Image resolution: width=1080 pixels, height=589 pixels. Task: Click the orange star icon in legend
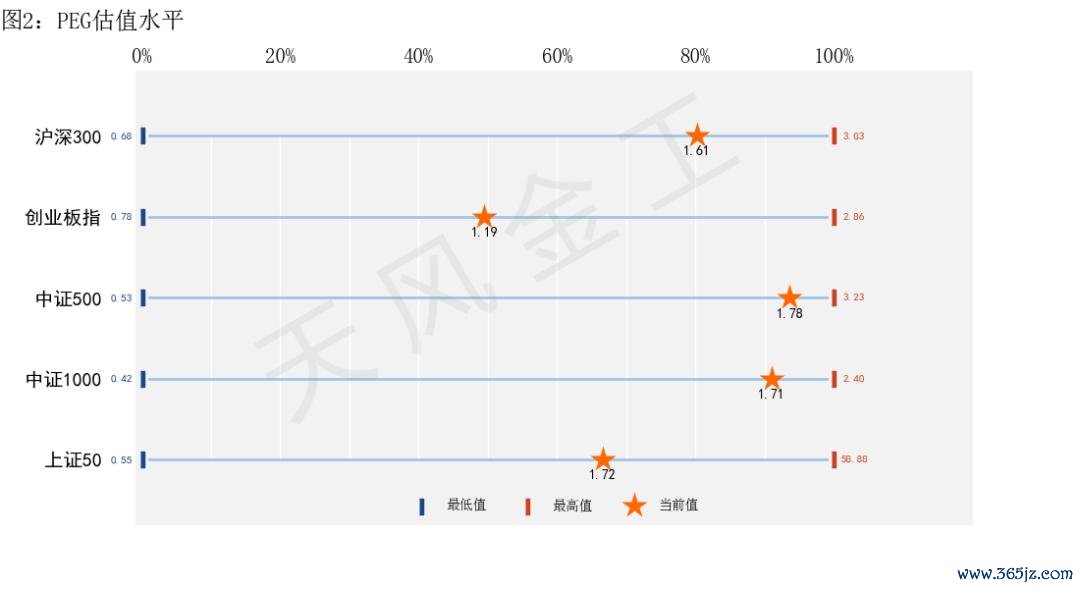click(x=634, y=506)
